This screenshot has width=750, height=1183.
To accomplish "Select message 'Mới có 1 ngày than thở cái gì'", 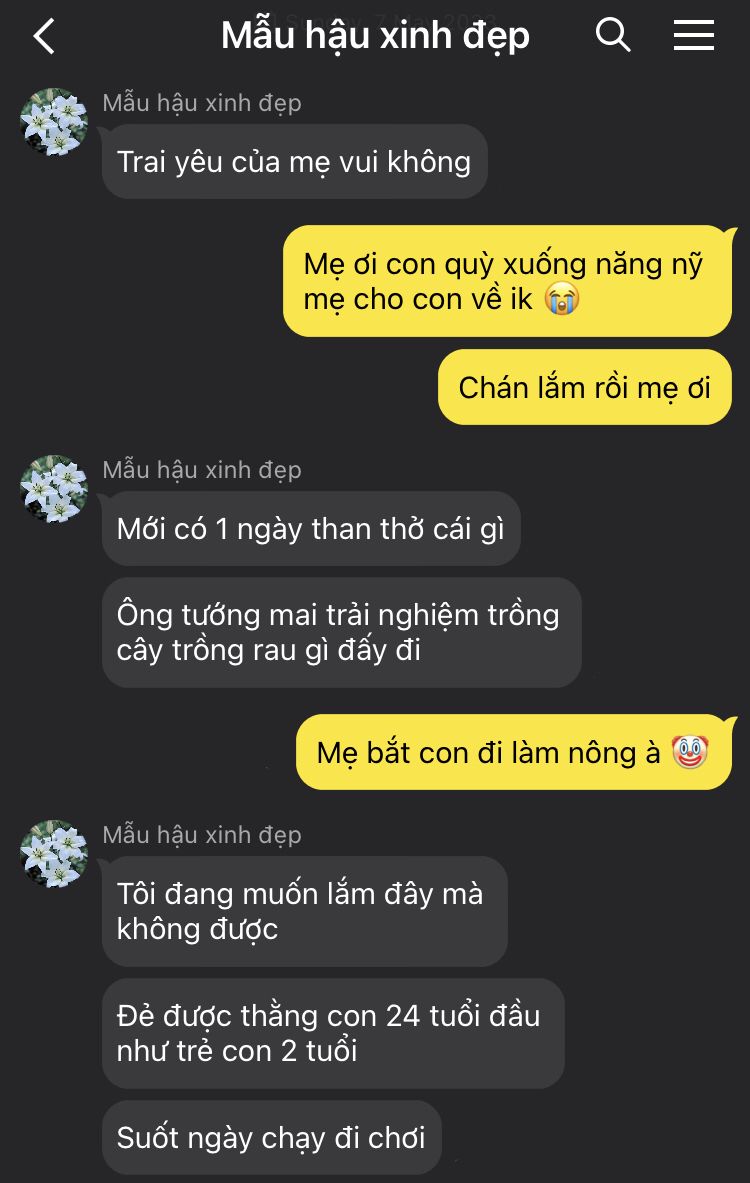I will tap(311, 528).
